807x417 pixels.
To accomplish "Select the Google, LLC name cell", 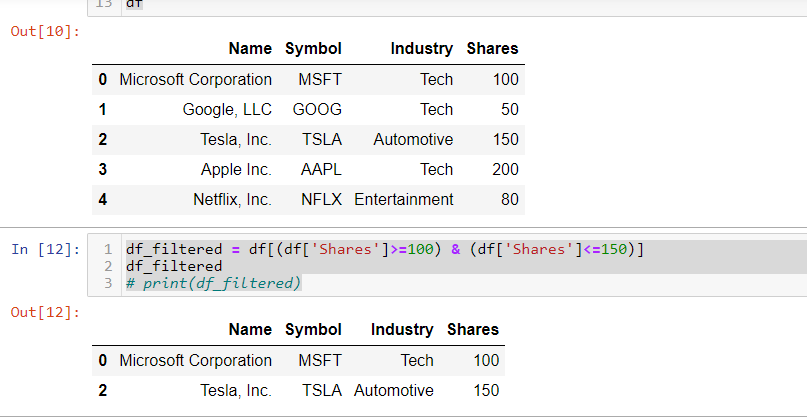I will tap(227, 109).
